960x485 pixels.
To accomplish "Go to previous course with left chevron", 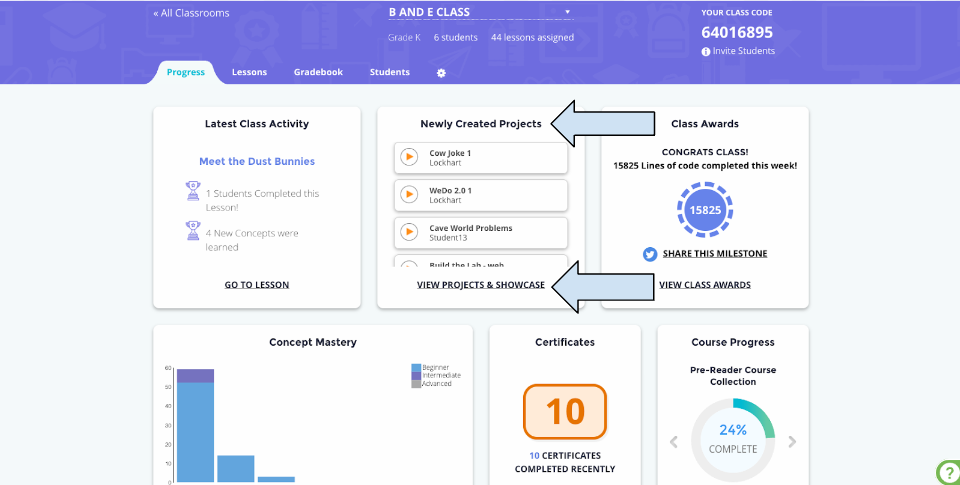I will pos(673,442).
